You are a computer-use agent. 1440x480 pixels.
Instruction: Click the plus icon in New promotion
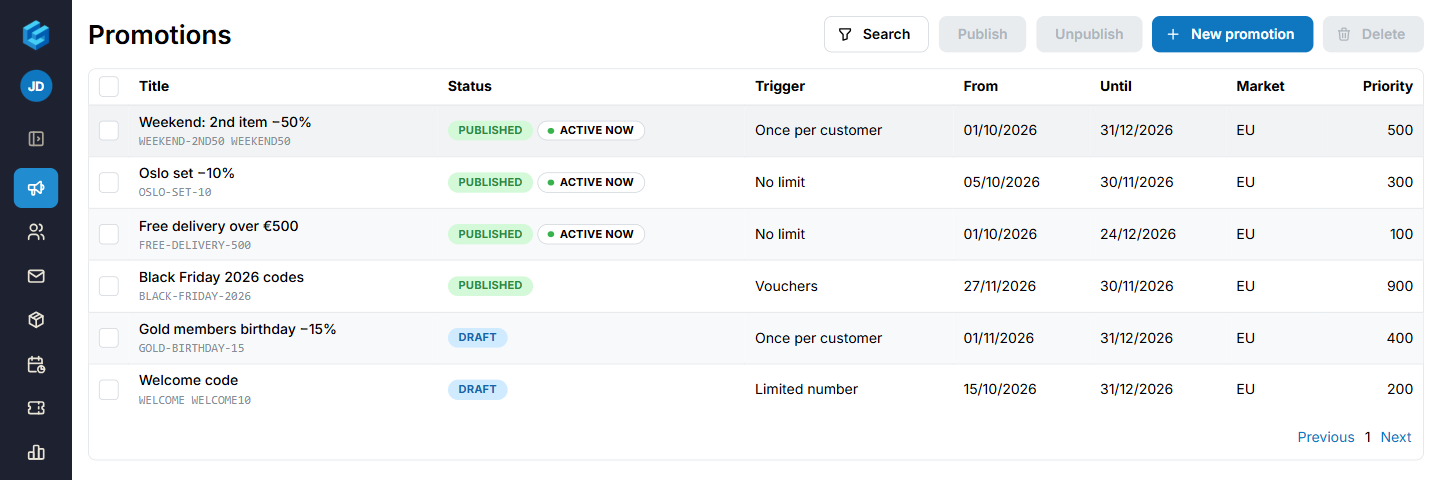click(1173, 34)
